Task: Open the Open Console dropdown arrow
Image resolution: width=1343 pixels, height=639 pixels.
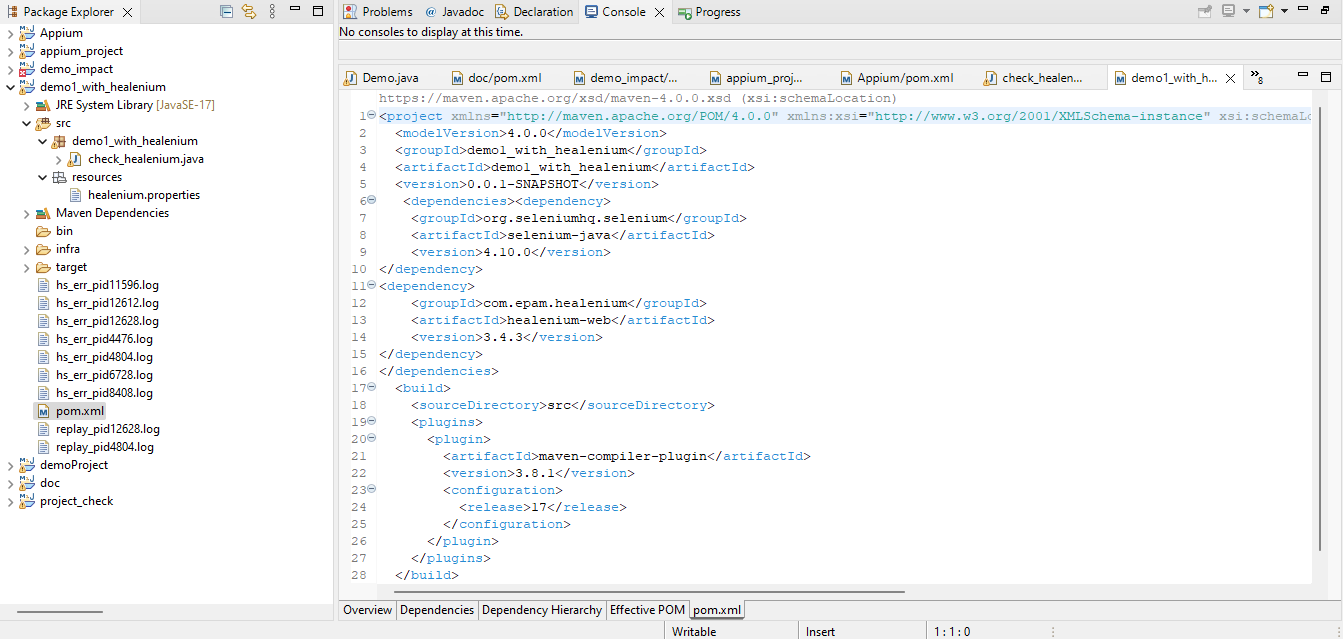Action: click(x=1285, y=11)
